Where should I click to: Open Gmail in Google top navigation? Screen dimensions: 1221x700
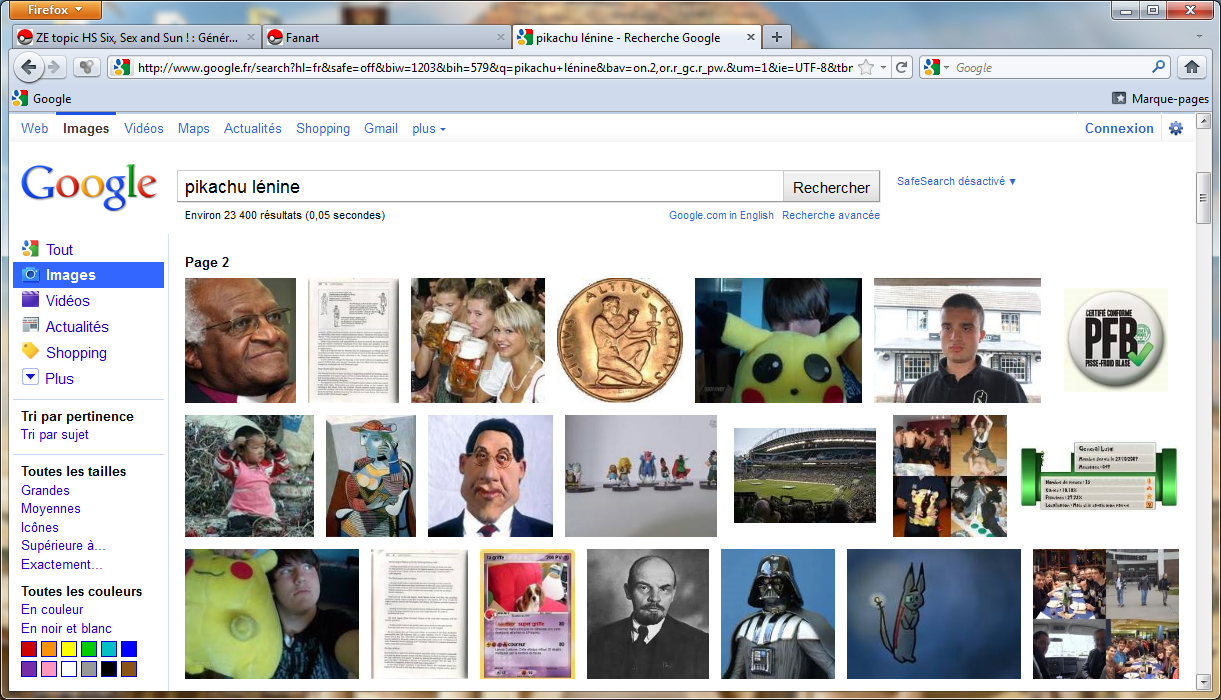381,128
